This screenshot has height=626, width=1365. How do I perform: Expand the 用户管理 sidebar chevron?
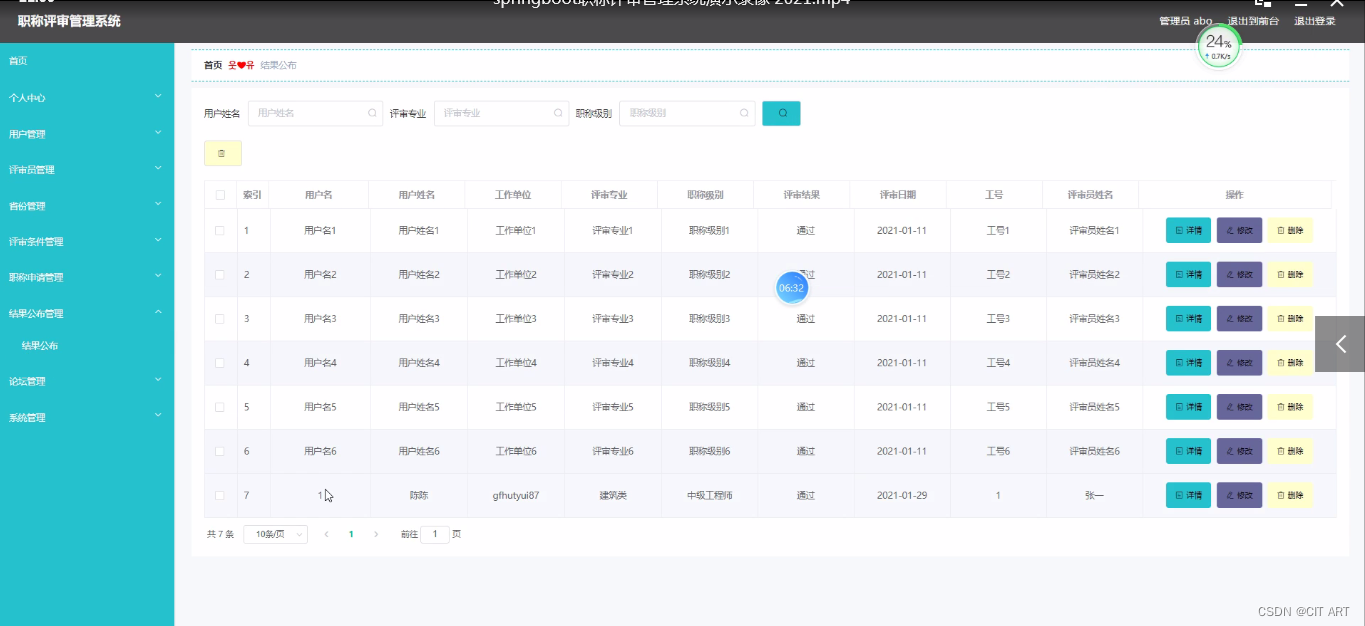158,133
